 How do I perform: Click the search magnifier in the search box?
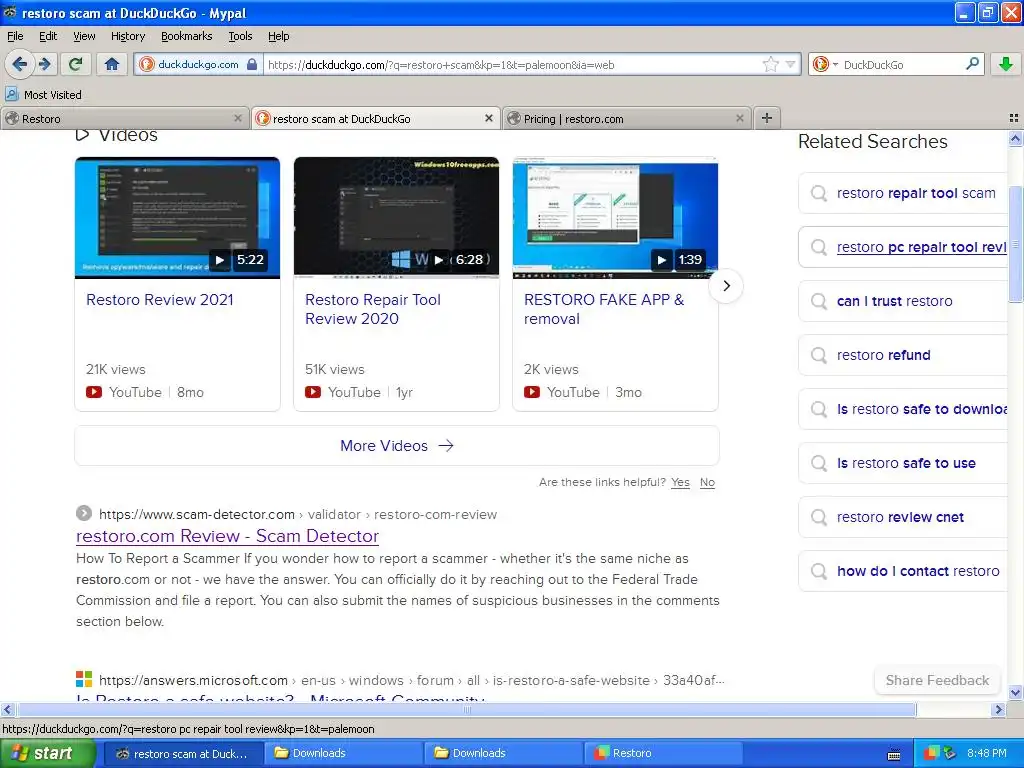coord(972,64)
